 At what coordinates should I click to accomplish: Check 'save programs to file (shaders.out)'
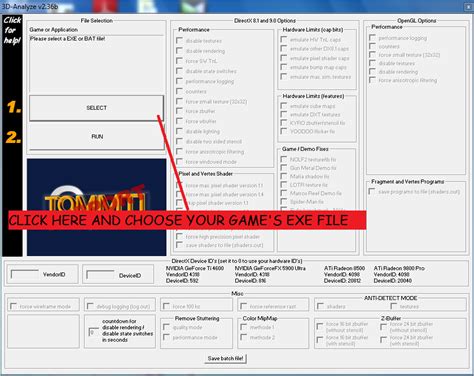[x=372, y=191]
